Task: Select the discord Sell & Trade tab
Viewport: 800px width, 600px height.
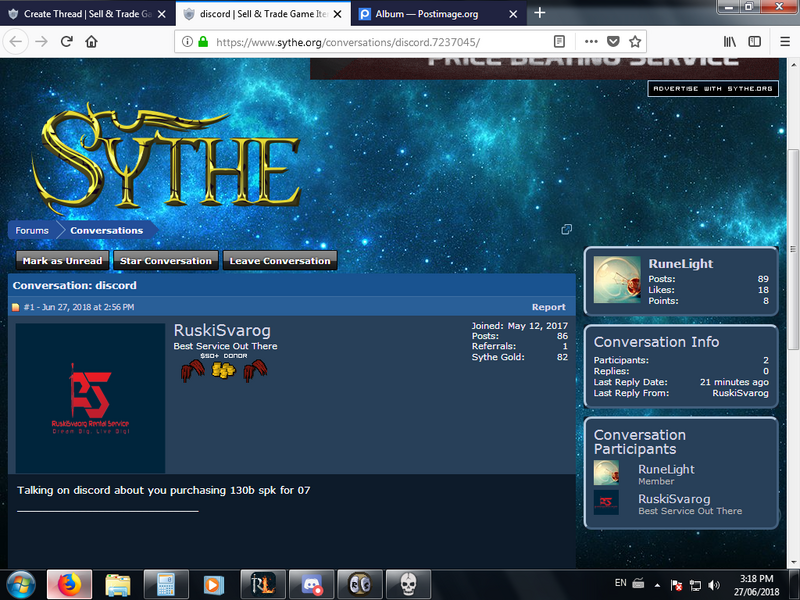Action: pos(263,14)
